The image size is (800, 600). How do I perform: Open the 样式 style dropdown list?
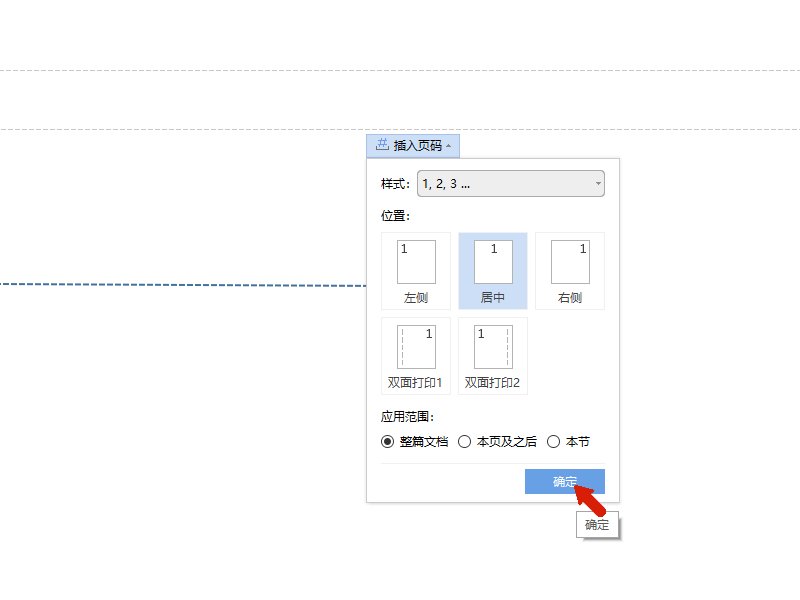click(597, 183)
